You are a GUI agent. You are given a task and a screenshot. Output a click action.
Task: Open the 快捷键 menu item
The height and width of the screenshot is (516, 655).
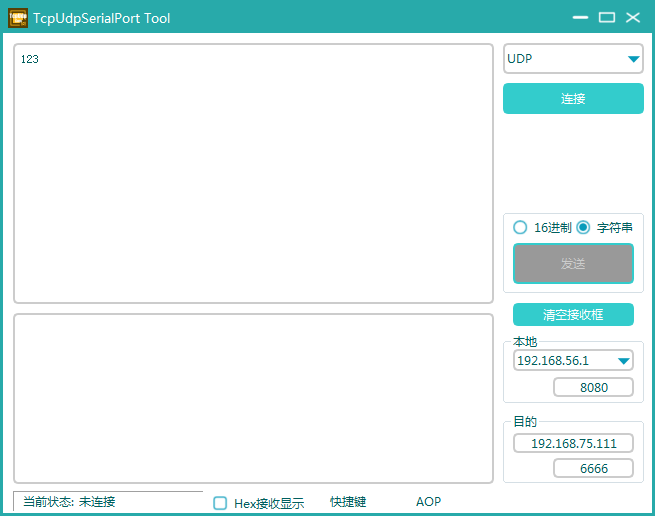348,502
